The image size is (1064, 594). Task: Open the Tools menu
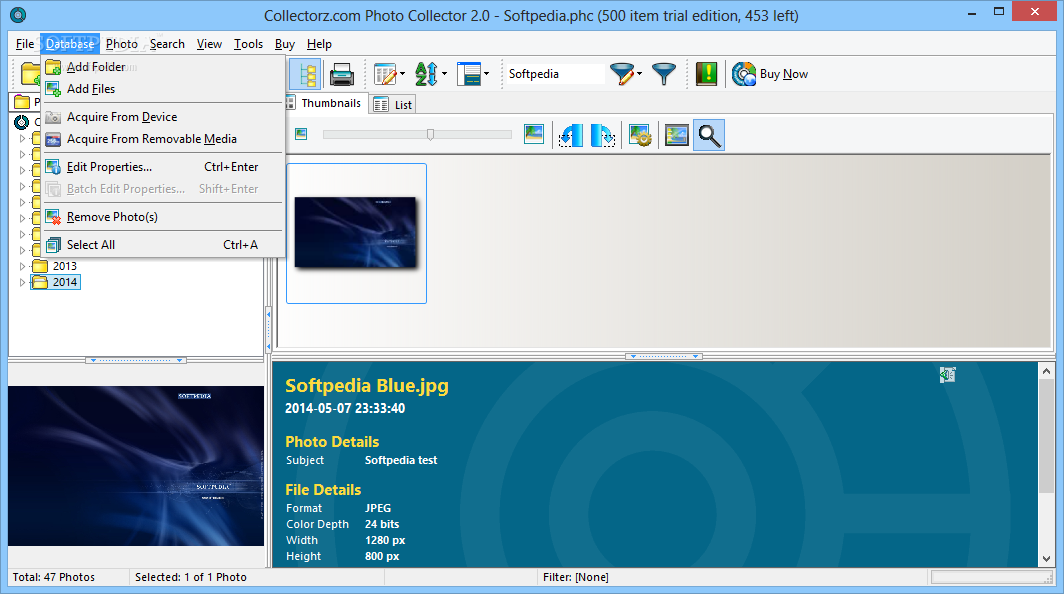(248, 44)
